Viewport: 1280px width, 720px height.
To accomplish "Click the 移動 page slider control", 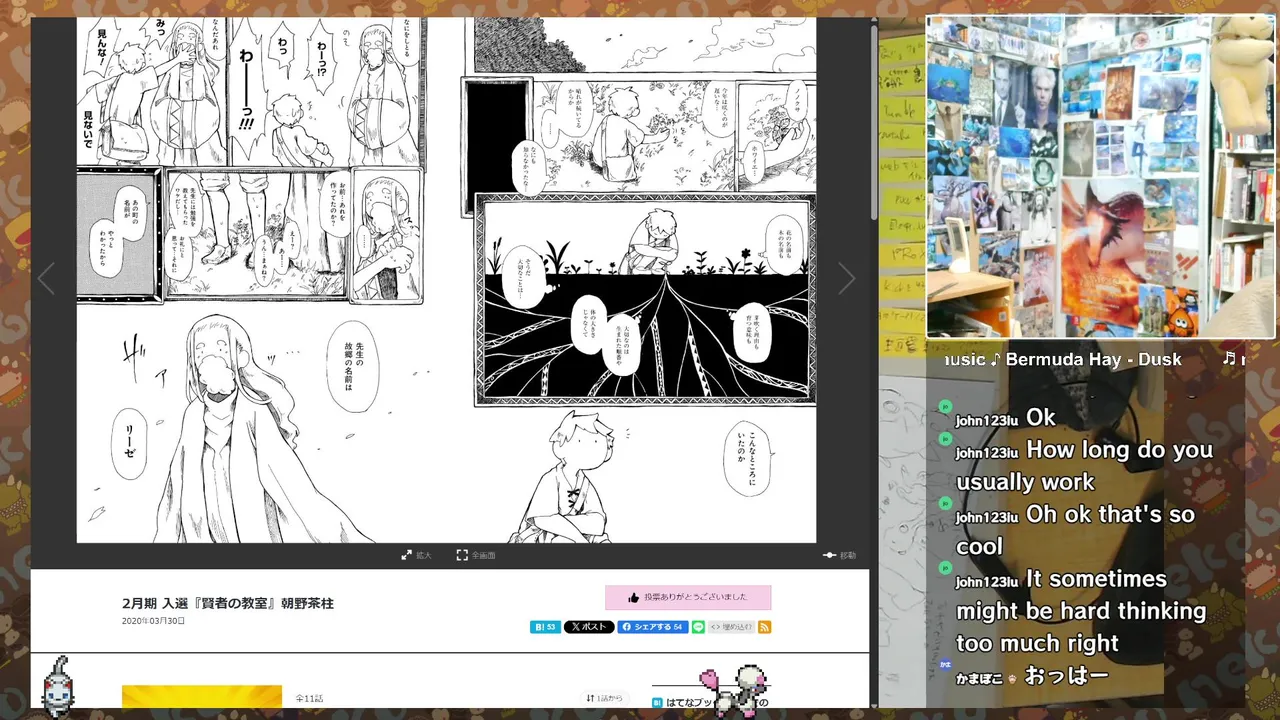I will [x=839, y=555].
